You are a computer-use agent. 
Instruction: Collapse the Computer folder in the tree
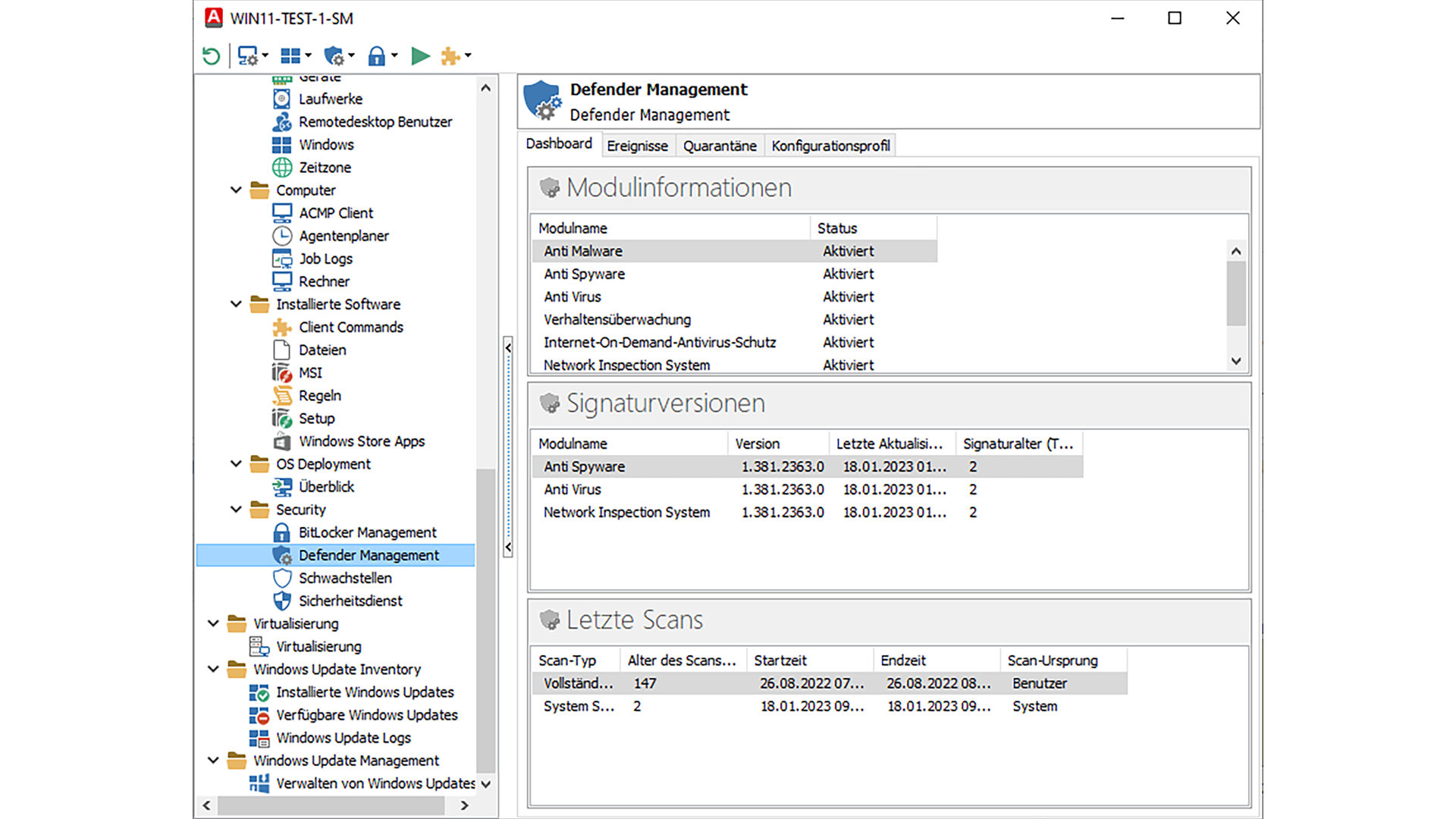[236, 190]
